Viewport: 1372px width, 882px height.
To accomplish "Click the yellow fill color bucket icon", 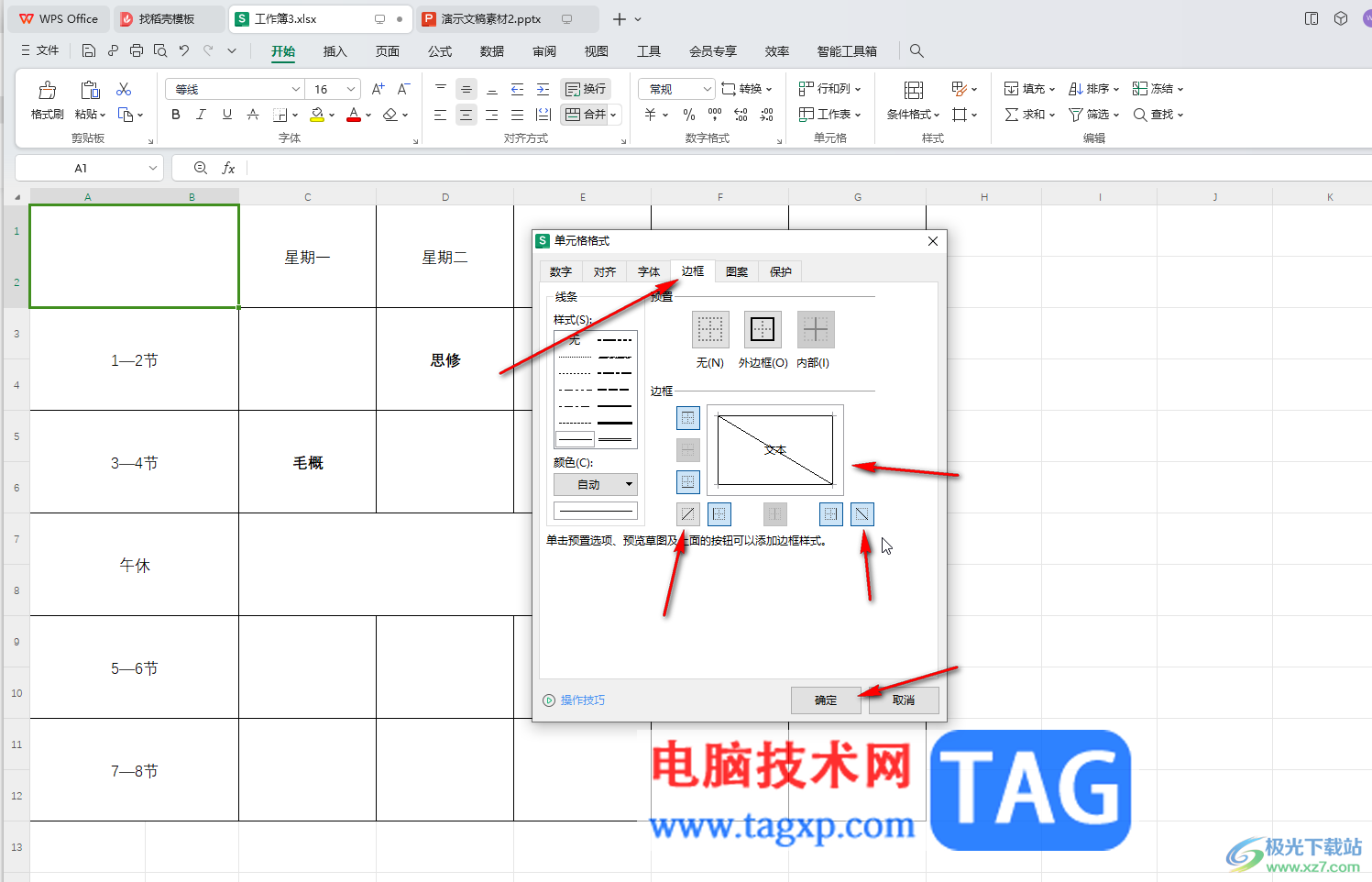I will 317,115.
